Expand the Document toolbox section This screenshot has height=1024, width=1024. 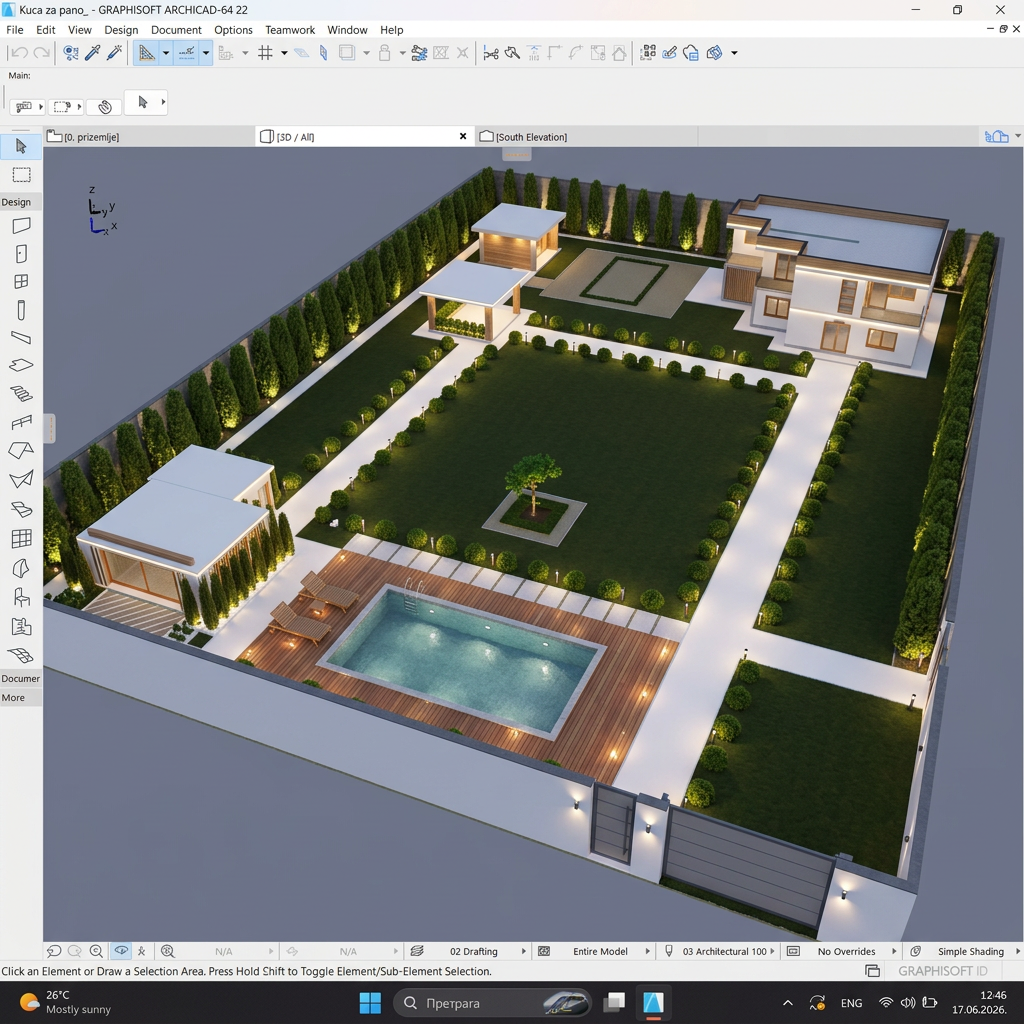click(x=20, y=678)
